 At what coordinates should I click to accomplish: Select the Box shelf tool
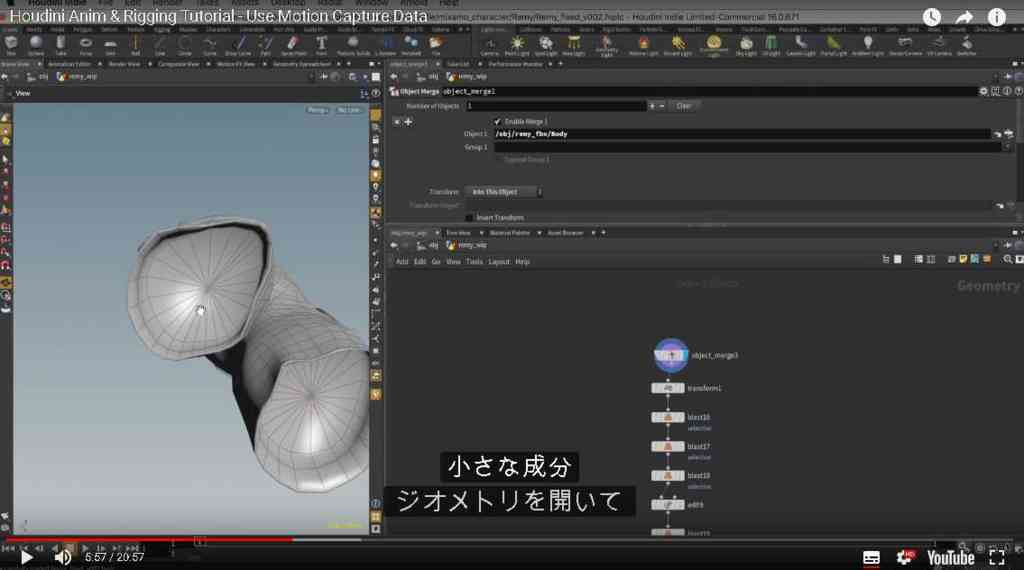coord(11,44)
